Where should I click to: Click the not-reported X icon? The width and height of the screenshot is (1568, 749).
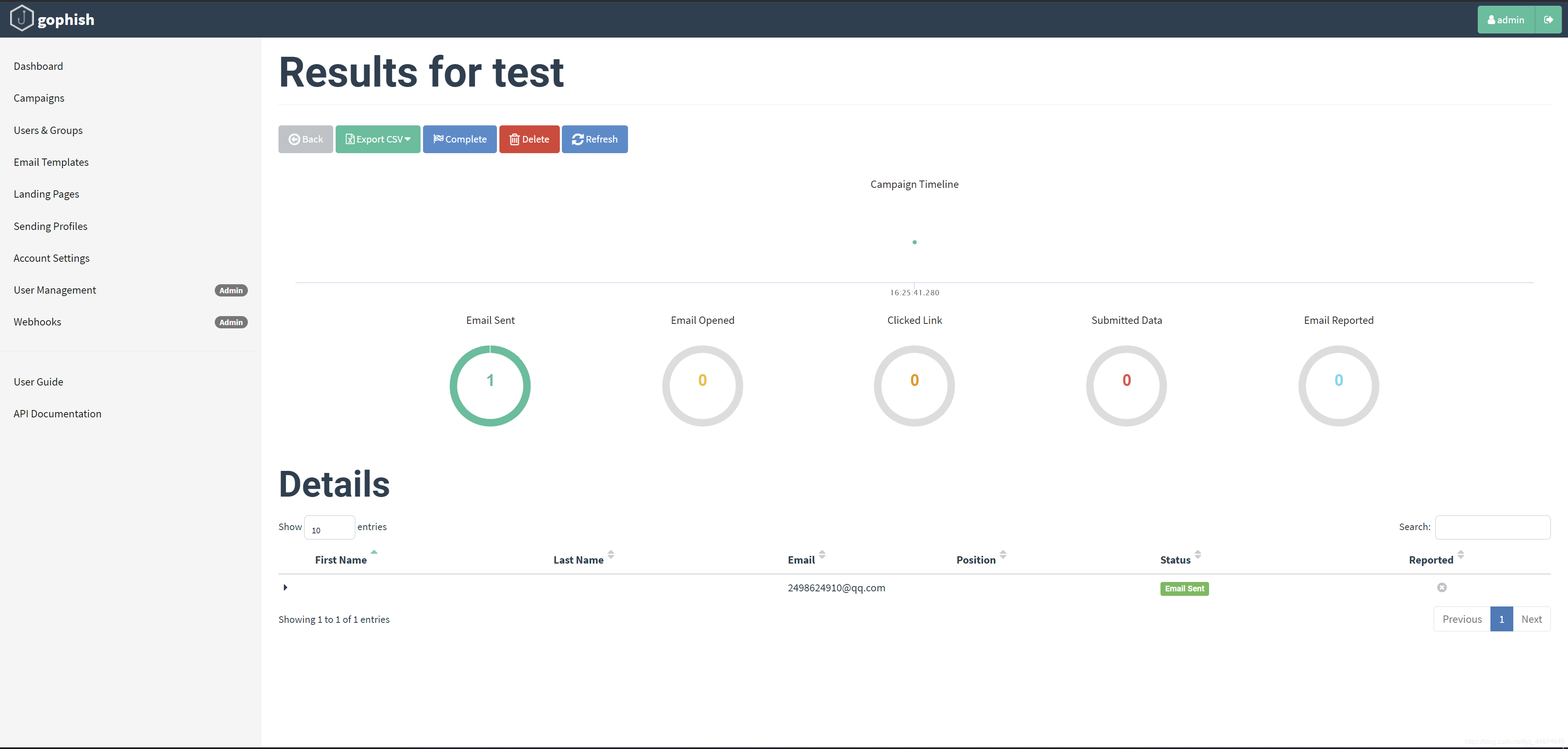point(1442,588)
